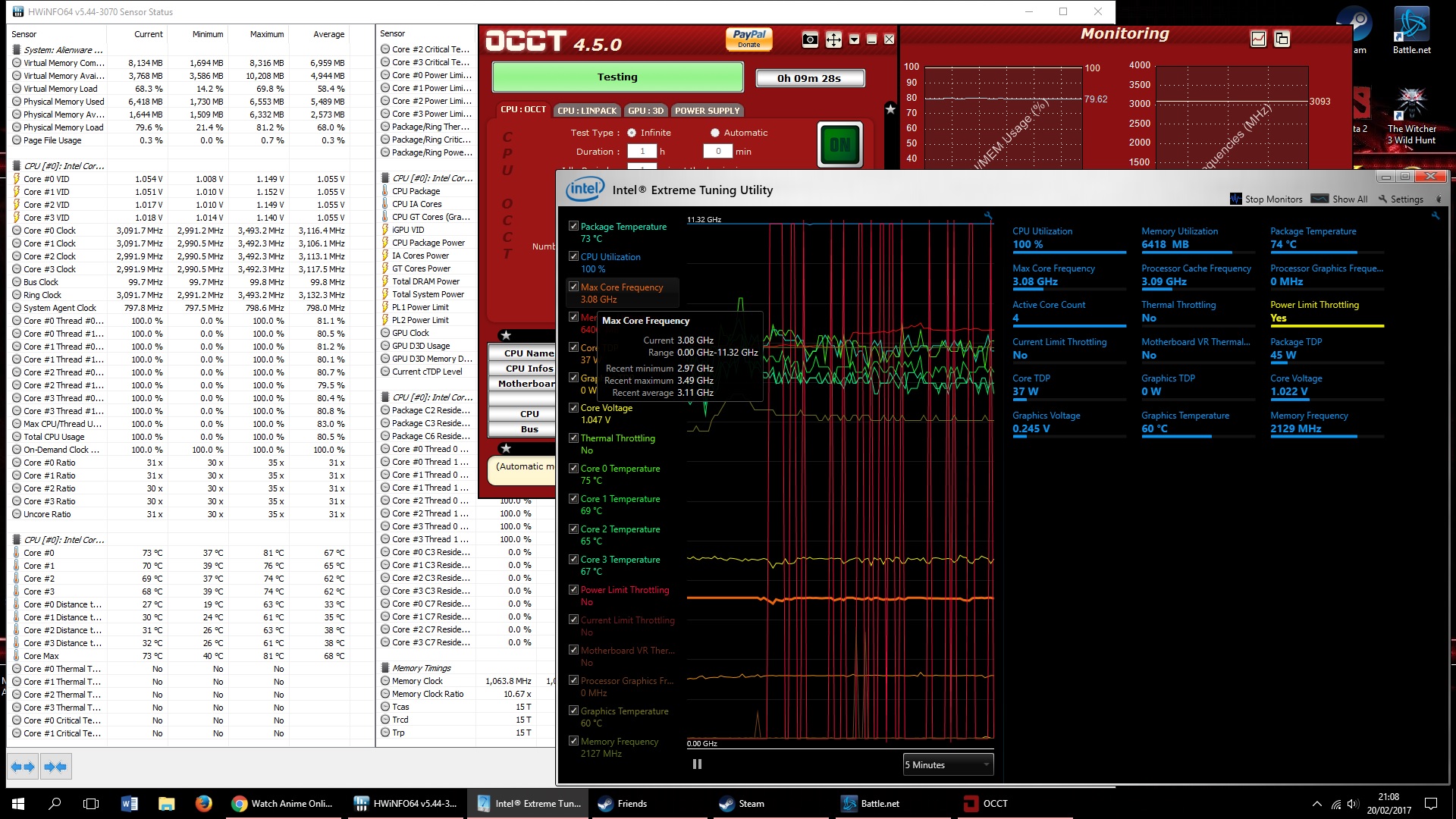Switch to the OCCT taskbar button
The image size is (1456, 819).
coord(1016,803)
